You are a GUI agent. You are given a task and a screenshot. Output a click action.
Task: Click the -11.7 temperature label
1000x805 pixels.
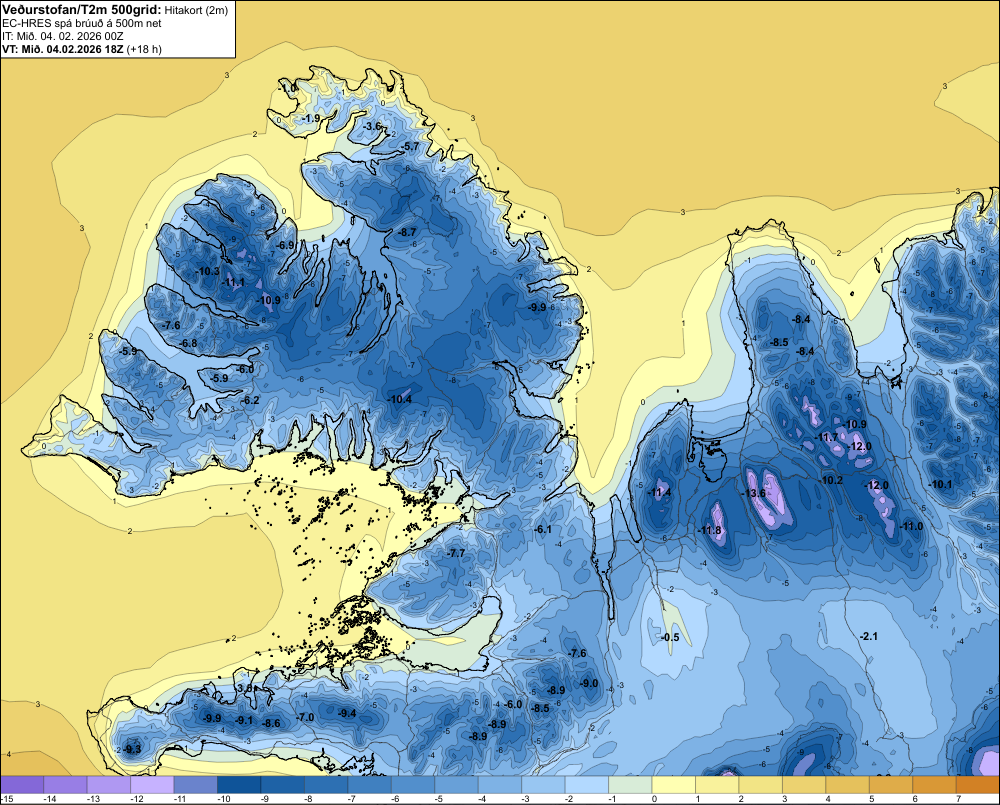pyautogui.click(x=826, y=437)
